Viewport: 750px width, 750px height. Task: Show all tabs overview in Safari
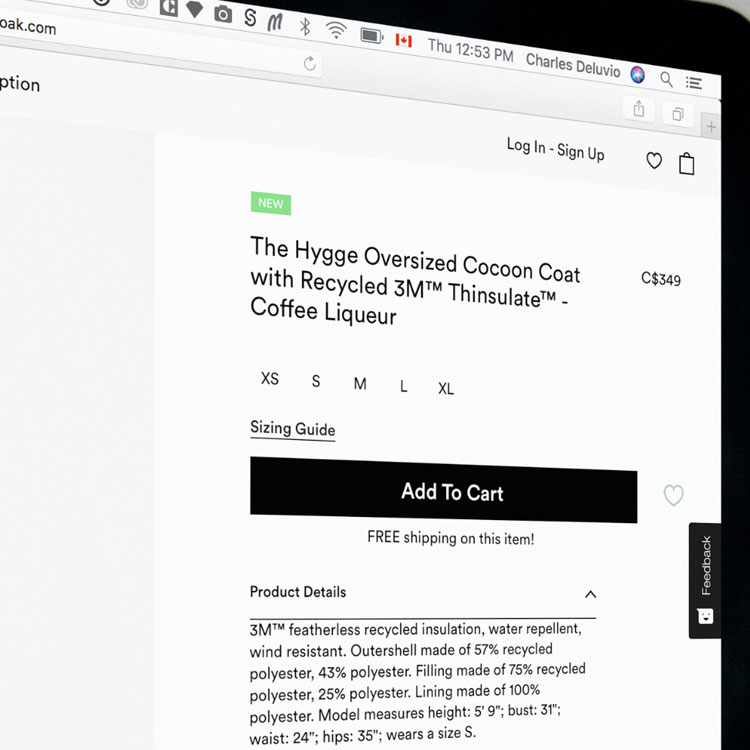pyautogui.click(x=678, y=114)
